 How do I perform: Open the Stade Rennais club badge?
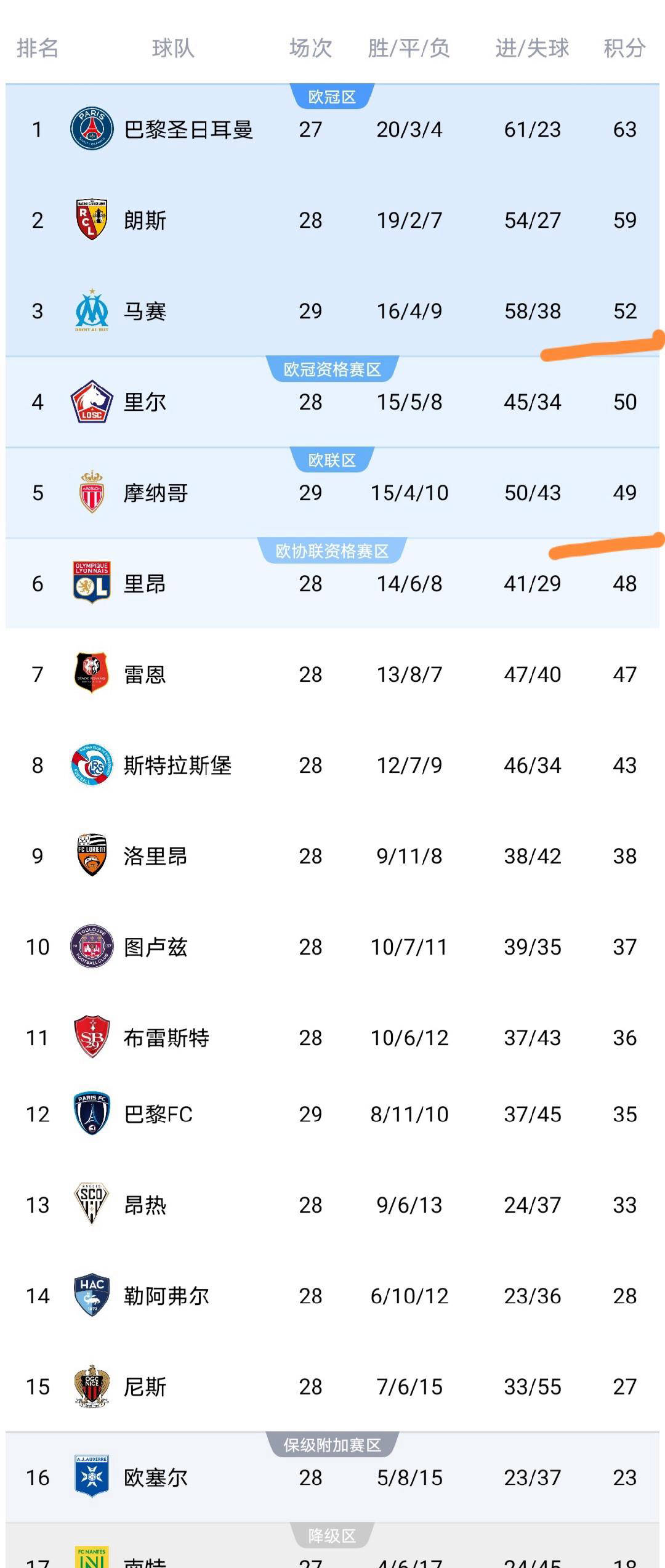(x=92, y=673)
